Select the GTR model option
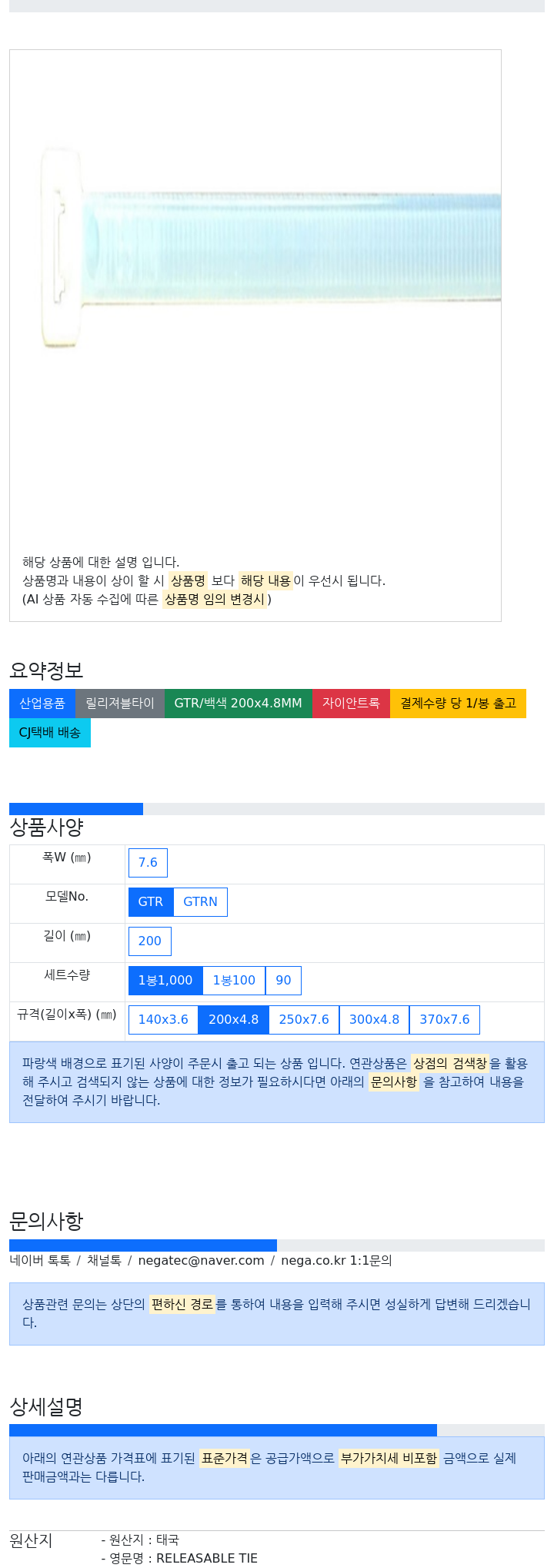The width and height of the screenshot is (554, 1568). pos(151,902)
